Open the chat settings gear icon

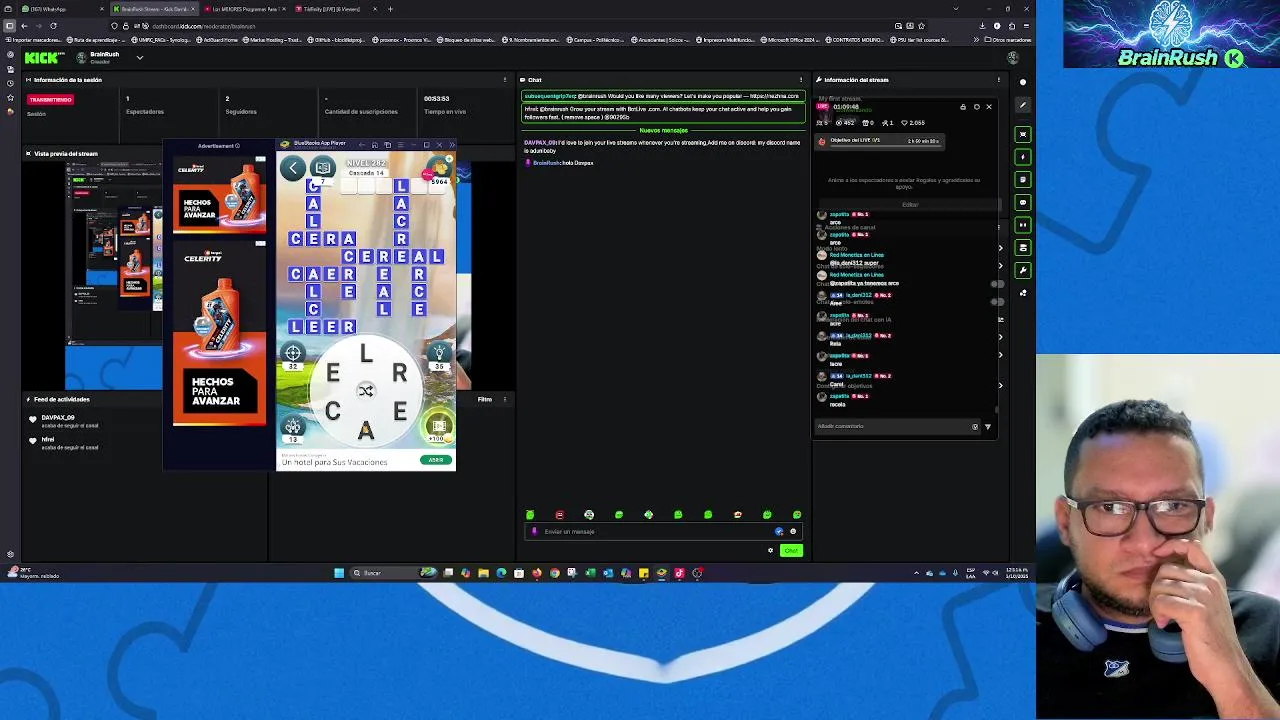coord(770,551)
